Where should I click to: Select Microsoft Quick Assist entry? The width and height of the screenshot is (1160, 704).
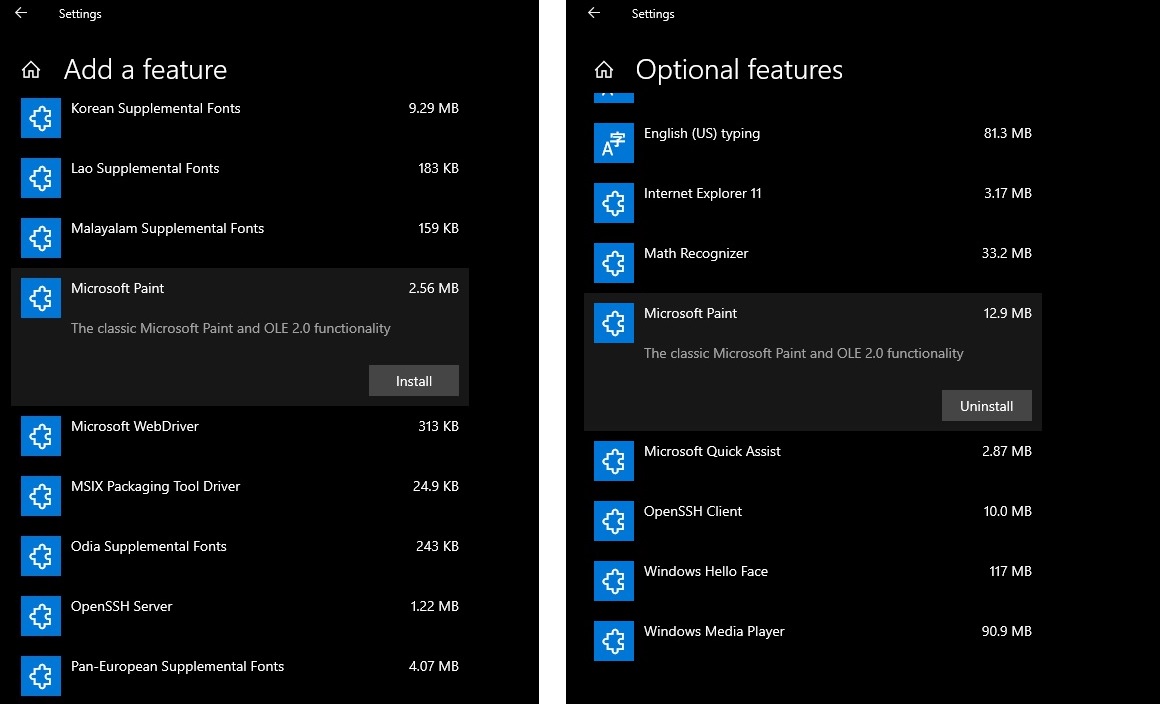point(812,461)
